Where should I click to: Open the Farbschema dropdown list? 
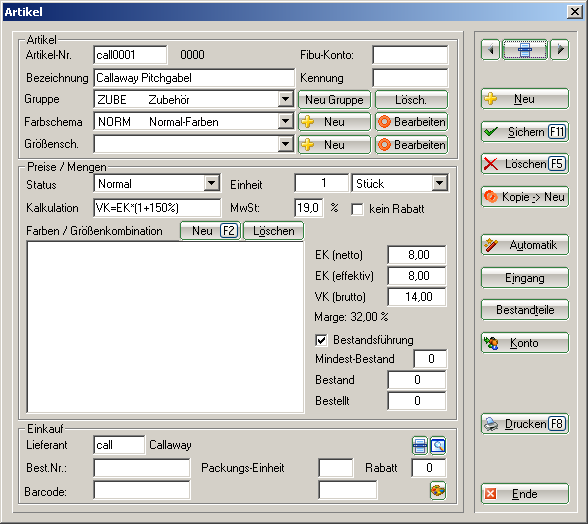point(286,122)
